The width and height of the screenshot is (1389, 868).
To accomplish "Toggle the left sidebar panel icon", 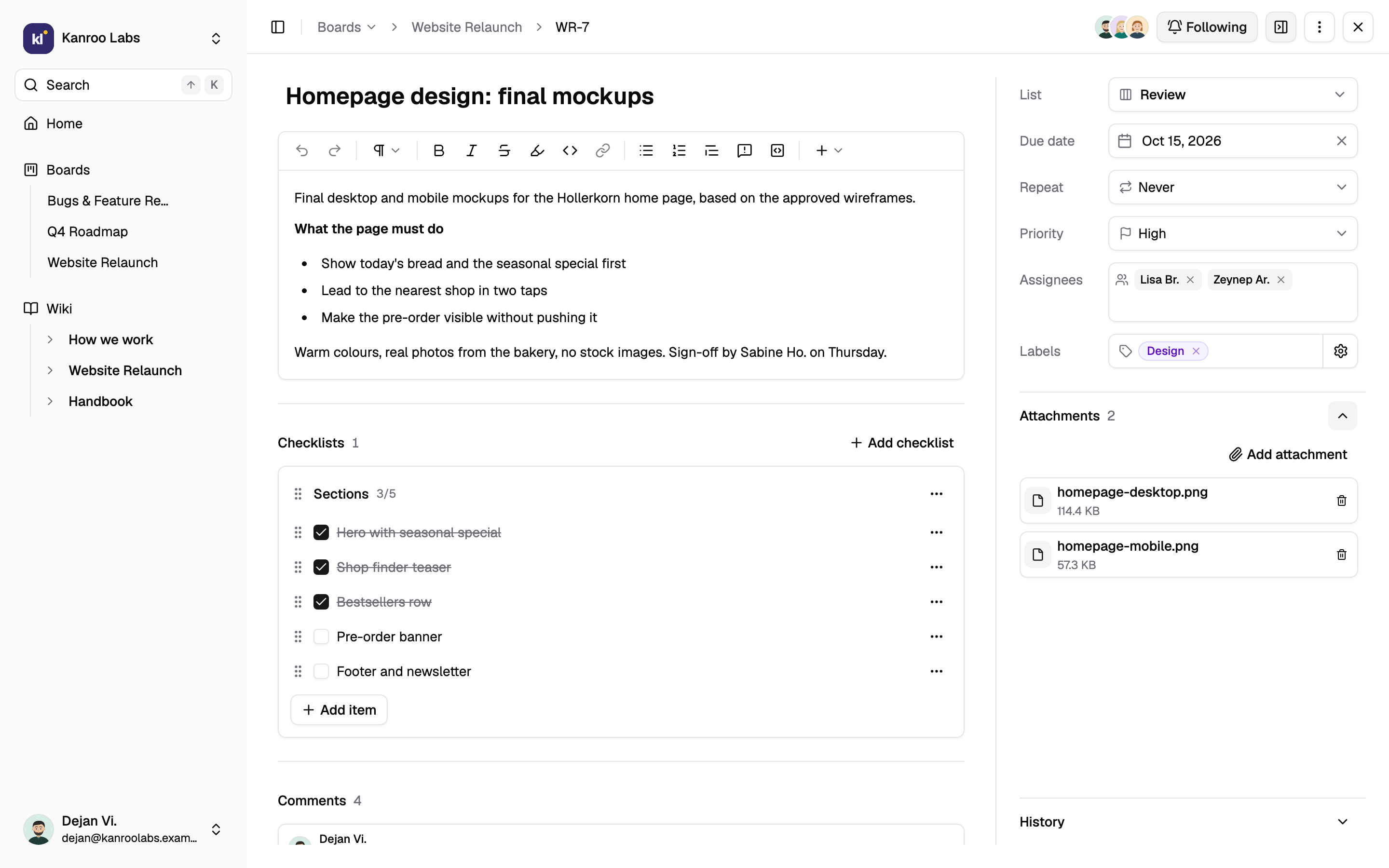I will pyautogui.click(x=278, y=27).
